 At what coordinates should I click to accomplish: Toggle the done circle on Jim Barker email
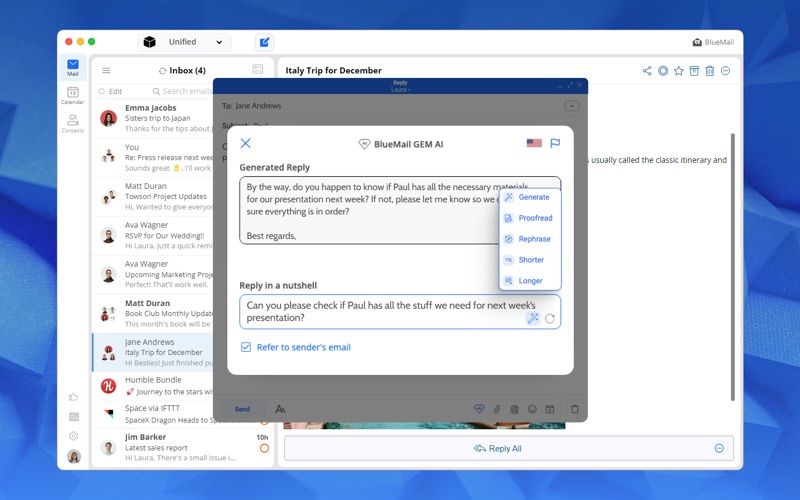pyautogui.click(x=264, y=448)
